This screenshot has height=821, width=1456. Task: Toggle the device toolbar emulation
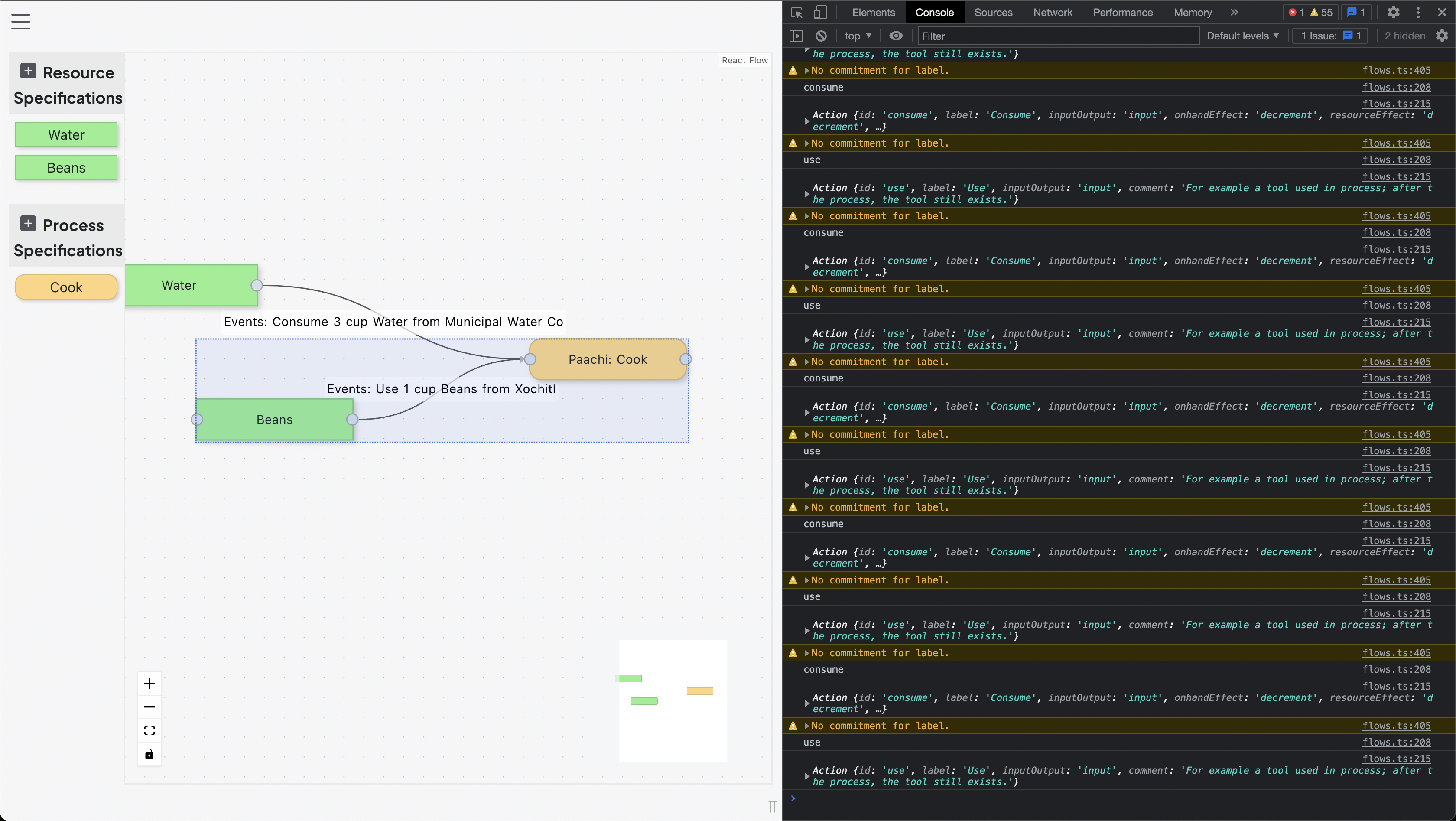click(821, 12)
